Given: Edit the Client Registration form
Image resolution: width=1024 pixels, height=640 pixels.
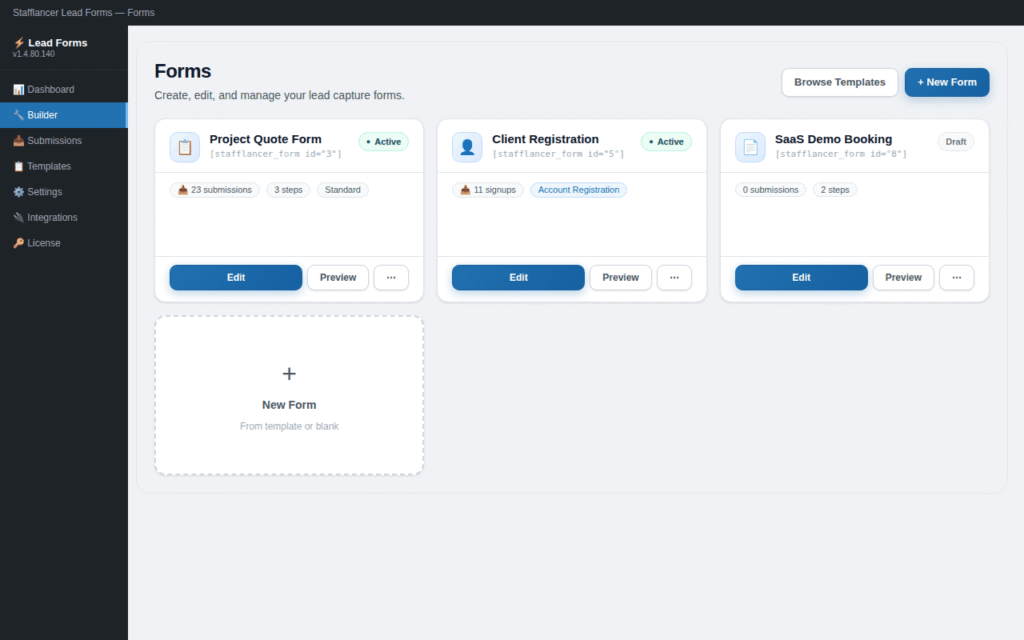Looking at the screenshot, I should (x=519, y=278).
